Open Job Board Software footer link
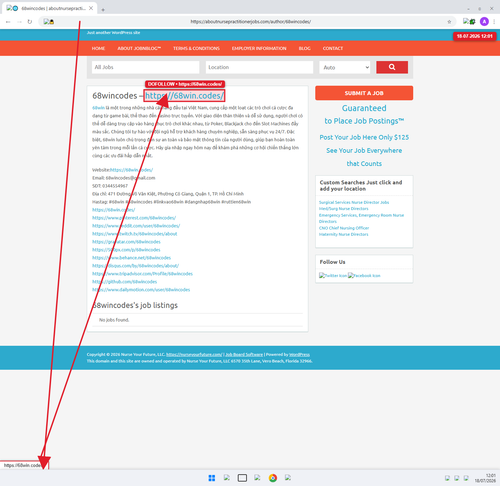This screenshot has width=500, height=486. (x=244, y=354)
